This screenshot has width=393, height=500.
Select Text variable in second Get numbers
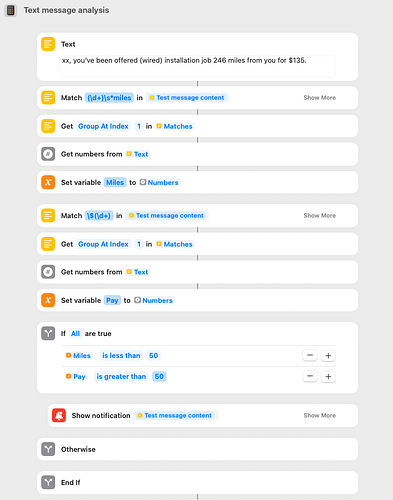click(x=137, y=272)
